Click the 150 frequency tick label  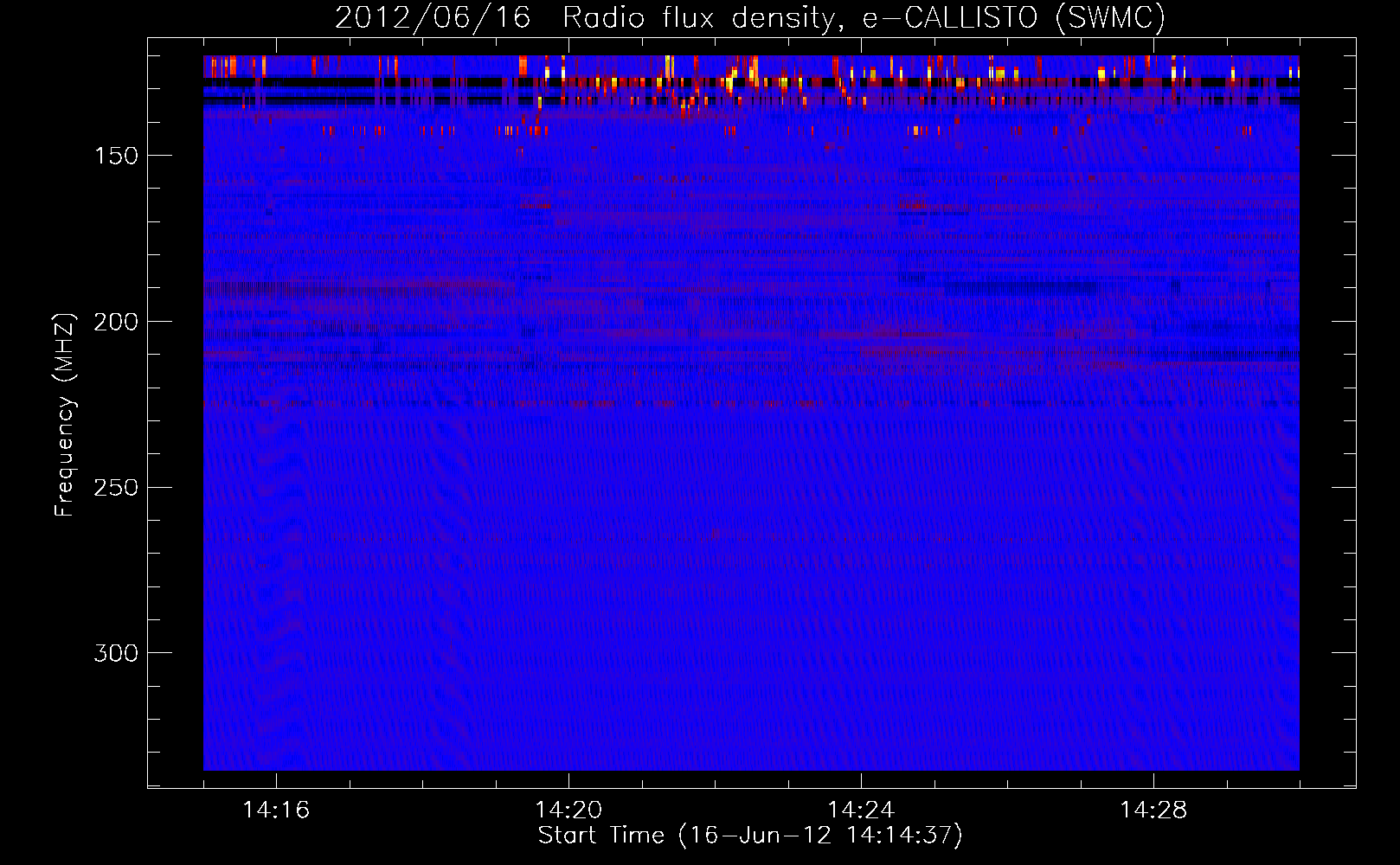pyautogui.click(x=116, y=156)
